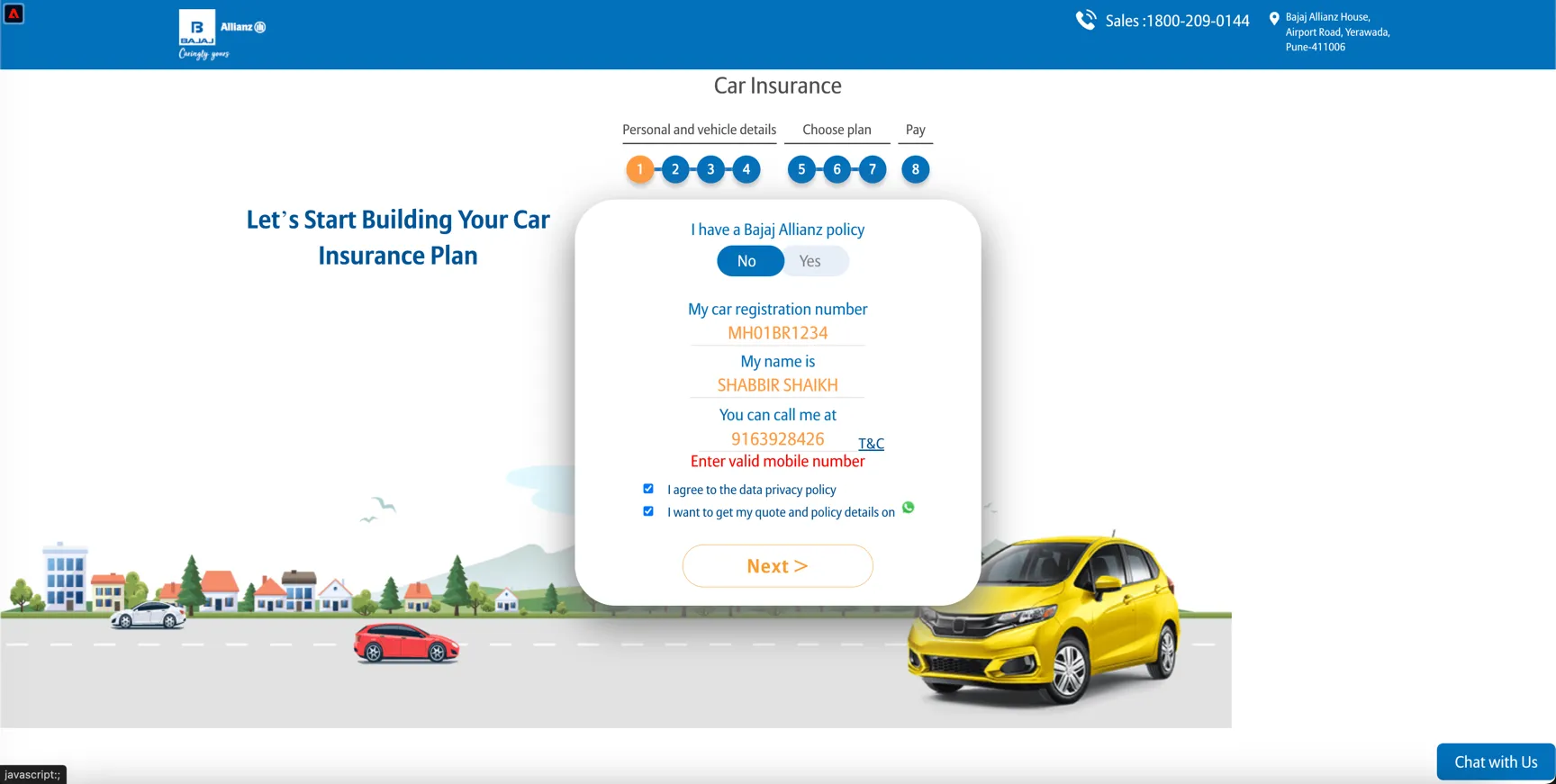
Task: Jump to step 7 circle
Action: pos(873,169)
